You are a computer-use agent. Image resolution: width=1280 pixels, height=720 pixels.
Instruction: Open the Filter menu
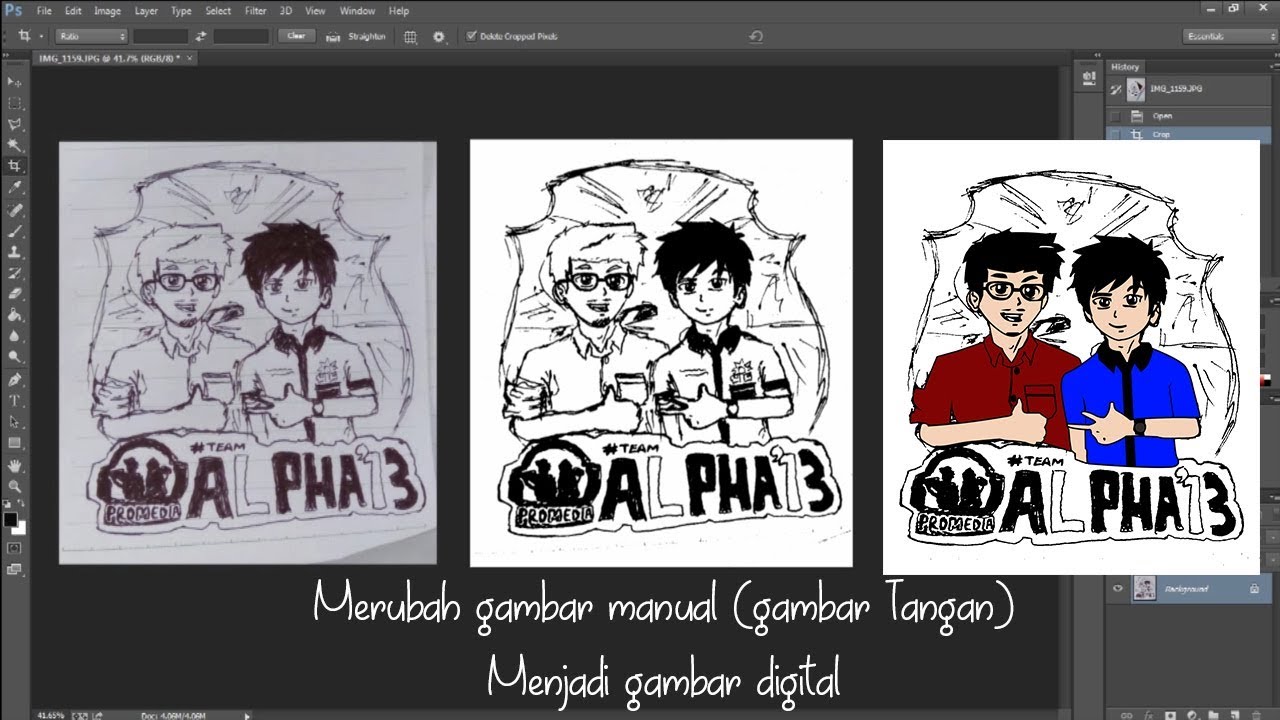point(255,11)
